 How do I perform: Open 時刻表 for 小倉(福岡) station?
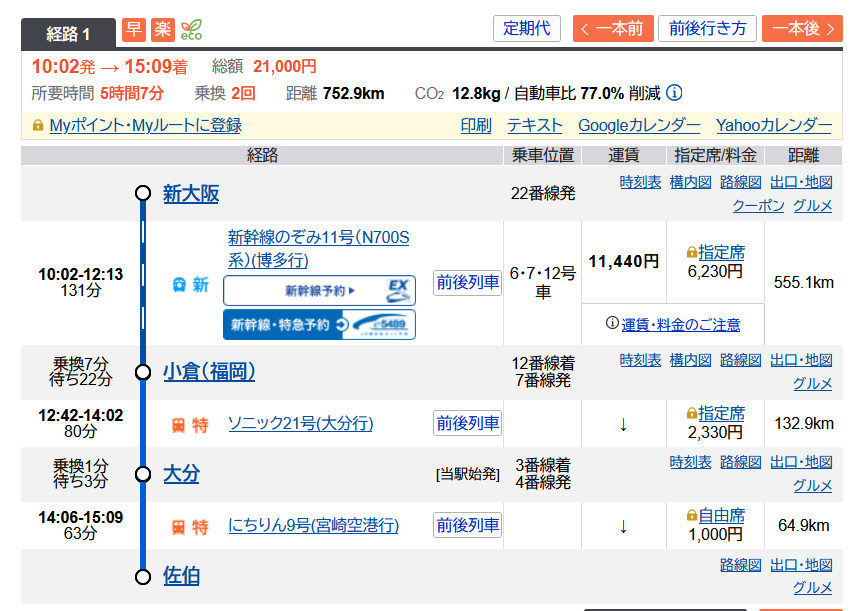640,360
